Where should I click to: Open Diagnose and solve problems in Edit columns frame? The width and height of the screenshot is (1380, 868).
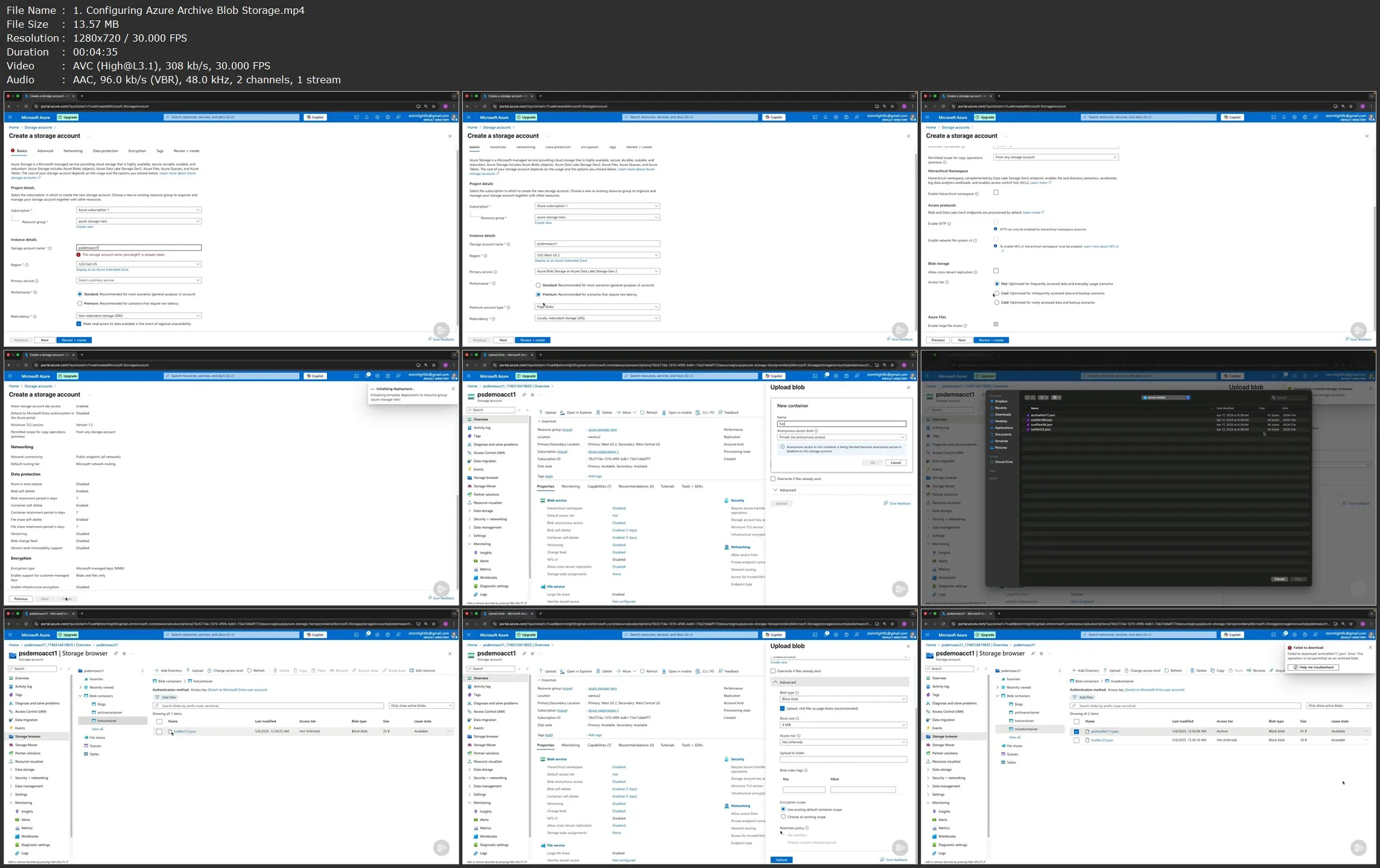(x=34, y=703)
